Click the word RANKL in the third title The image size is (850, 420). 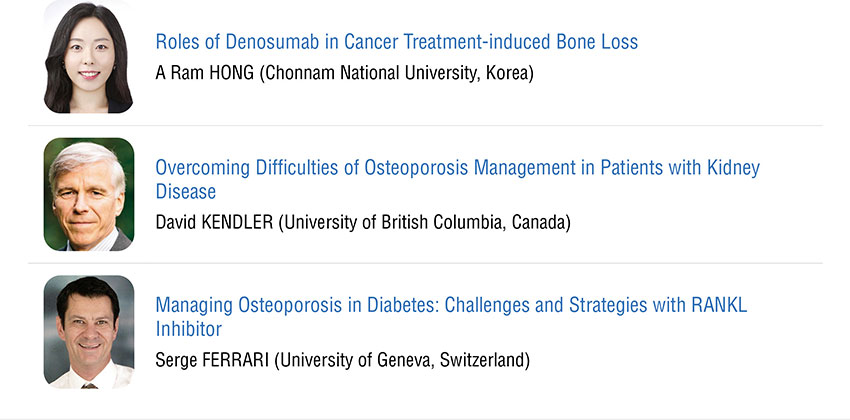719,305
